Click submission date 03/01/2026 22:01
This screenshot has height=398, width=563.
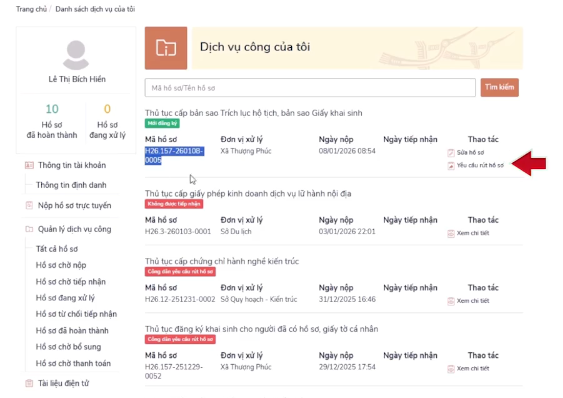coord(347,232)
